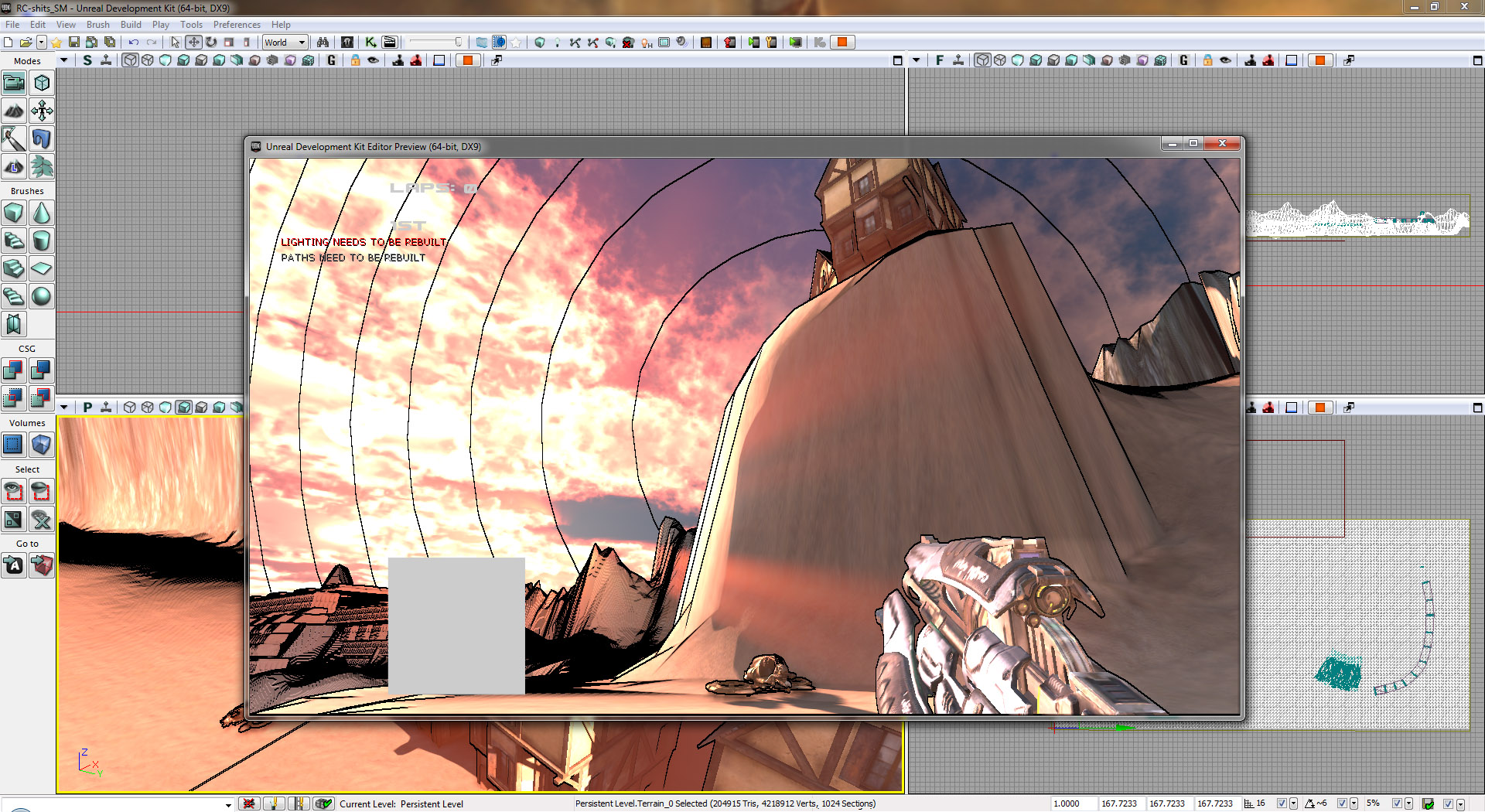1485x812 pixels.
Task: Open the View menu
Action: [66, 25]
